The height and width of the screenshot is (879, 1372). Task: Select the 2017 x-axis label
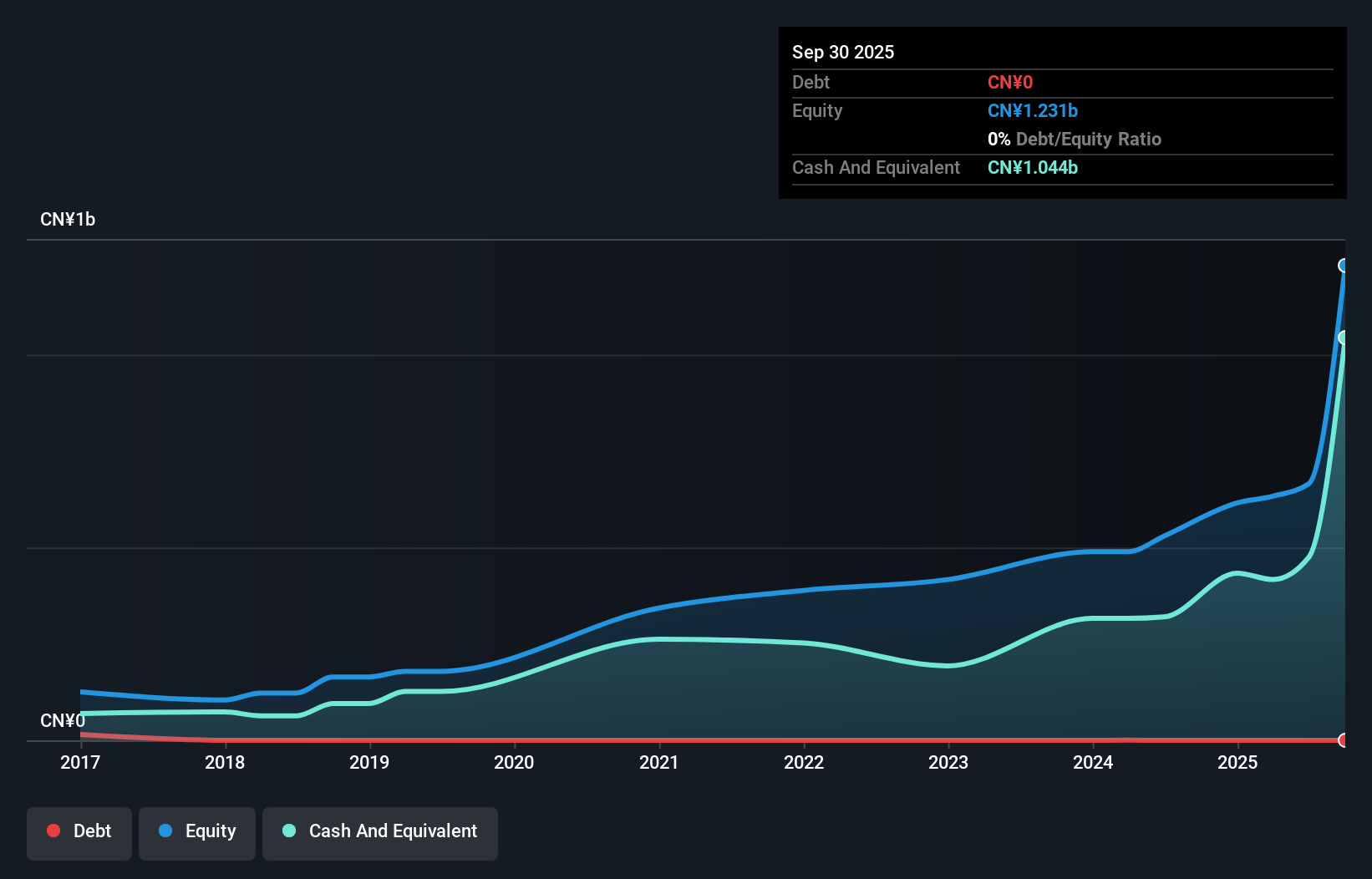click(x=80, y=762)
